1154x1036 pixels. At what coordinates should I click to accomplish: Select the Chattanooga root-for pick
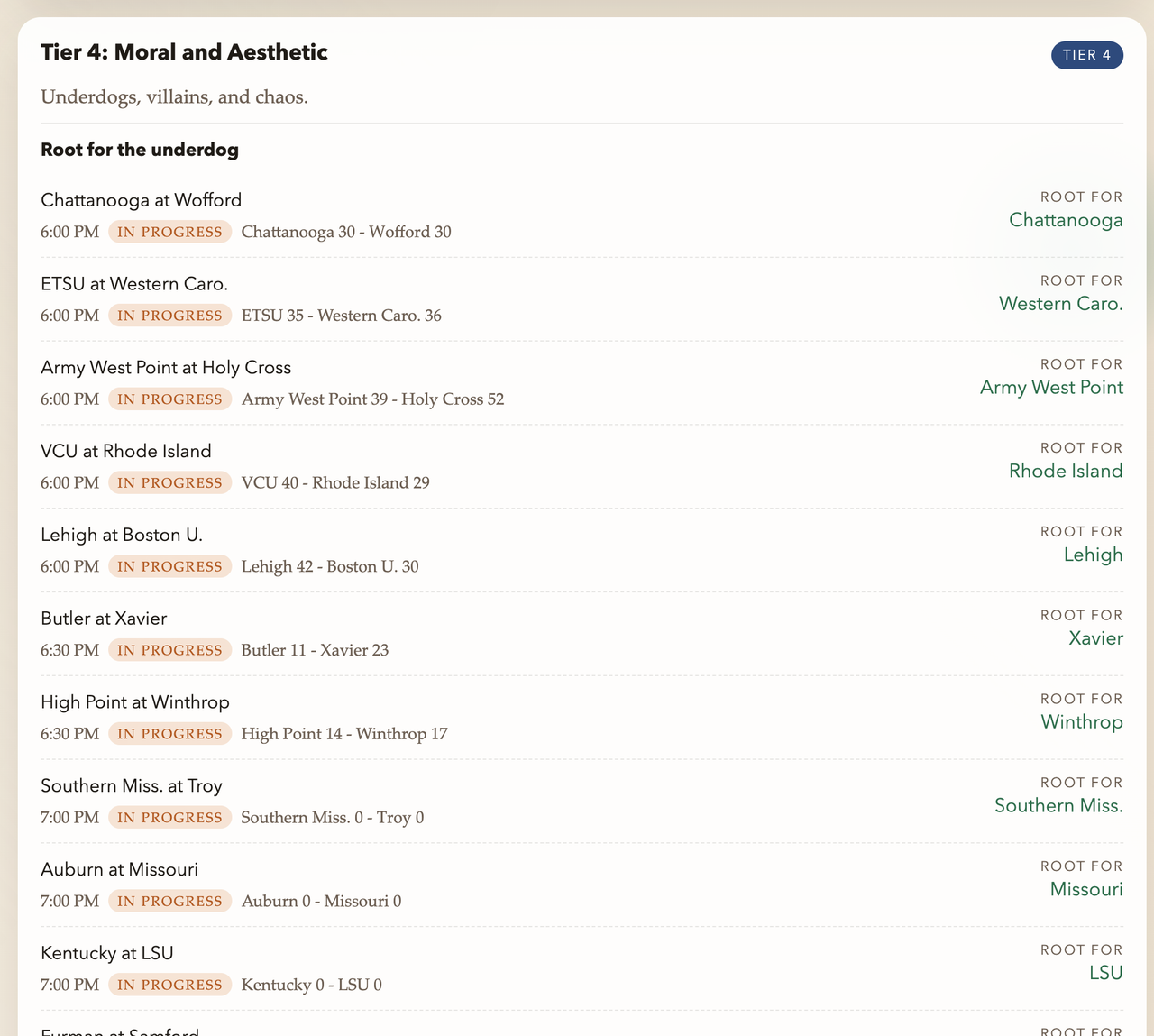coord(1066,220)
